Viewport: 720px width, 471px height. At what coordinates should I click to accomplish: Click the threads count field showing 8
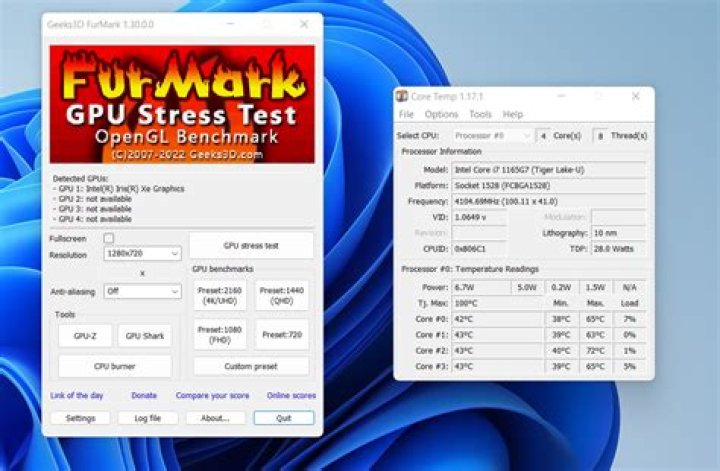(x=600, y=136)
